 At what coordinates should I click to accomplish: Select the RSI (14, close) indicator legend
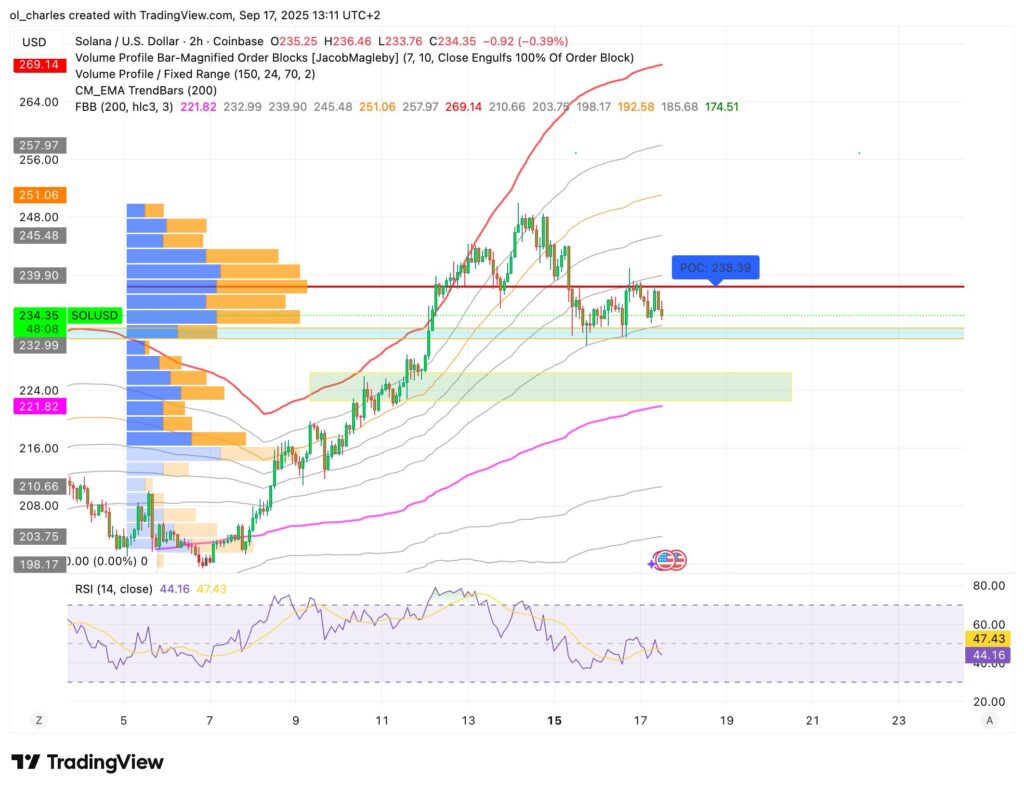pos(114,589)
